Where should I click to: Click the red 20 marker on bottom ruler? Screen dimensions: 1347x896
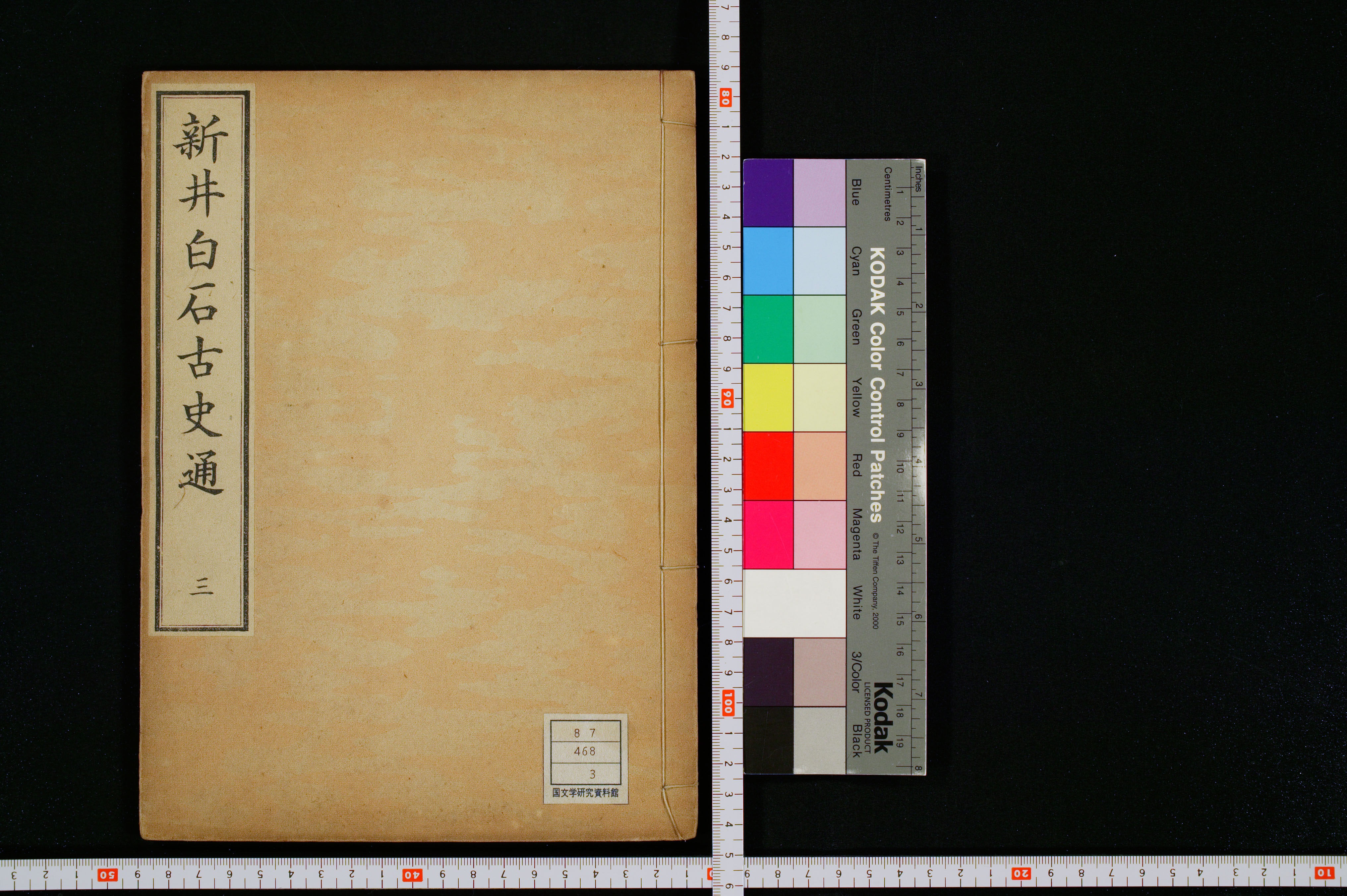pos(1021,874)
